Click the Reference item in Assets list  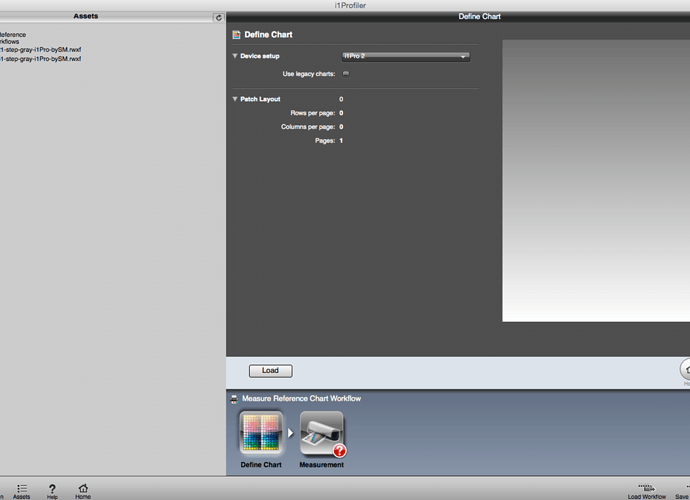pyautogui.click(x=13, y=34)
